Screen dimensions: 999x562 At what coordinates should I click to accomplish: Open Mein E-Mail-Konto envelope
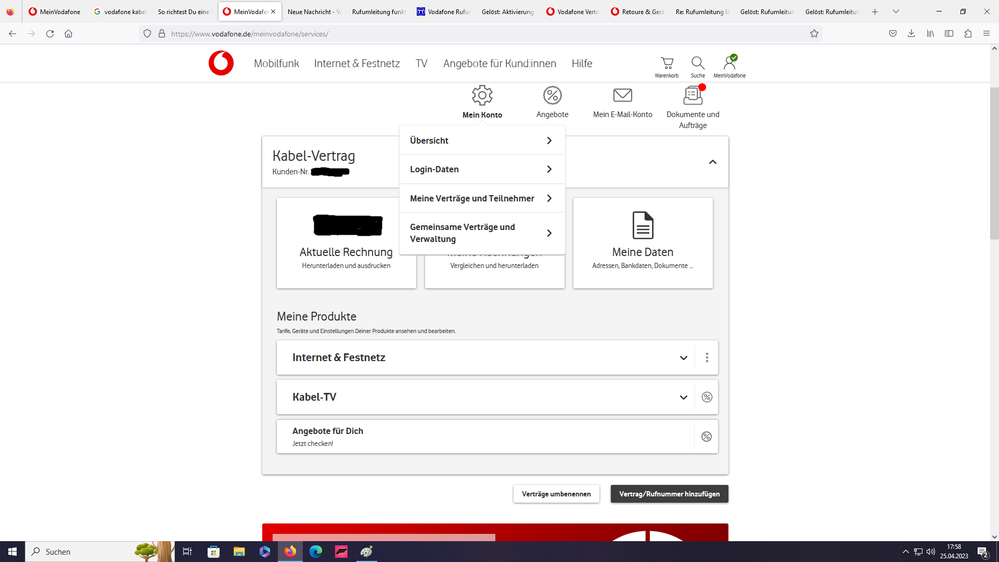[x=622, y=102]
